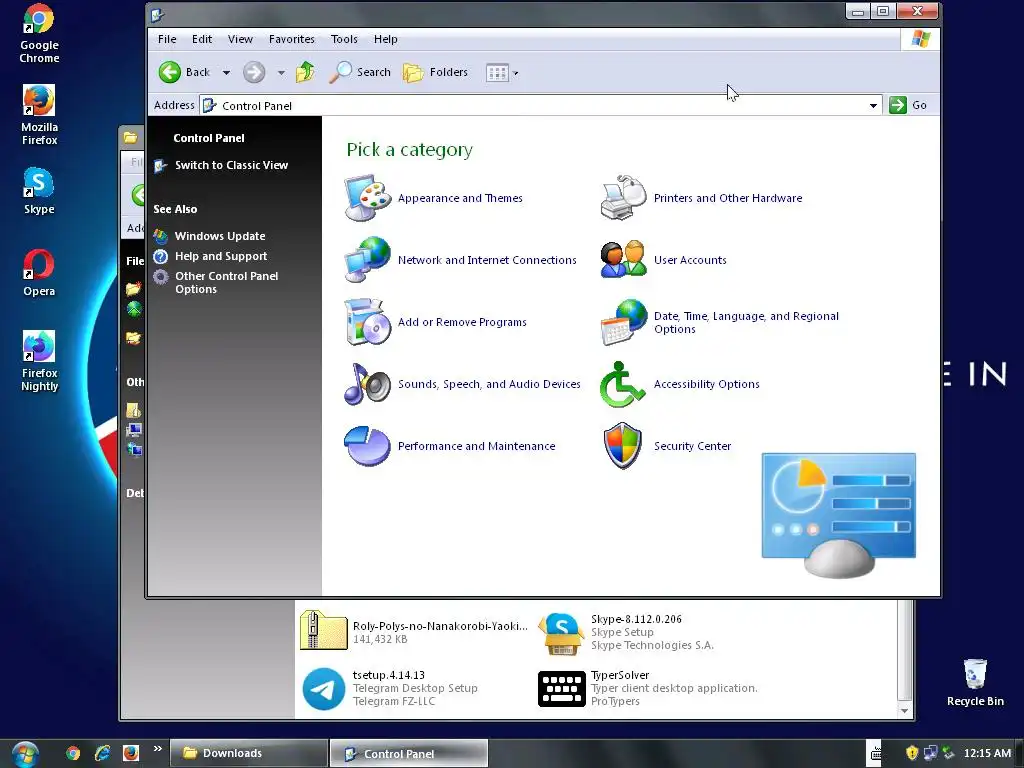
Task: Select the Recycle Bin desktop icon
Action: tap(975, 682)
